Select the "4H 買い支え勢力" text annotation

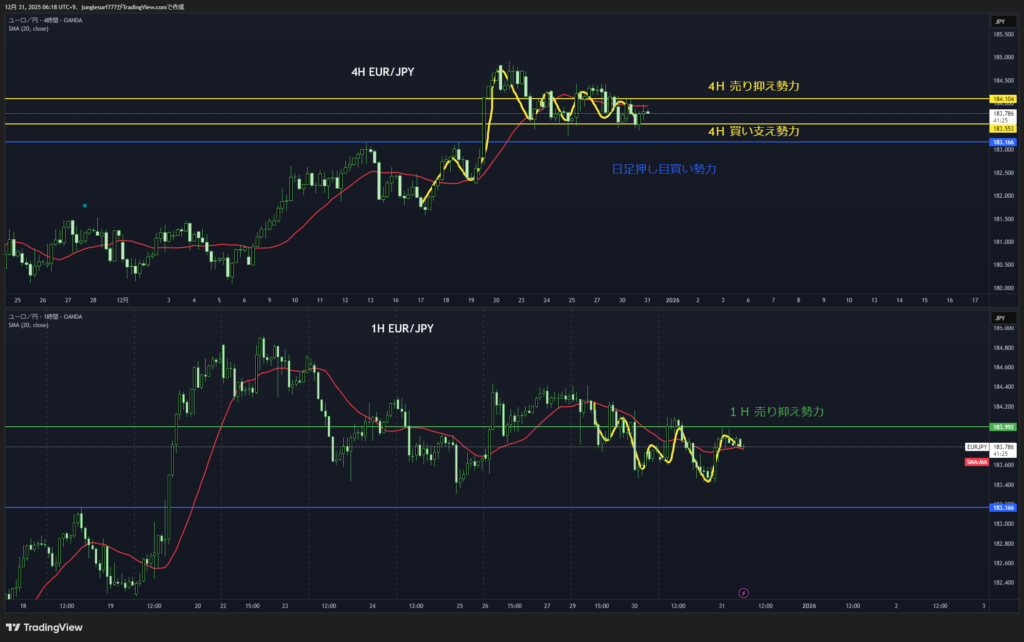click(753, 131)
